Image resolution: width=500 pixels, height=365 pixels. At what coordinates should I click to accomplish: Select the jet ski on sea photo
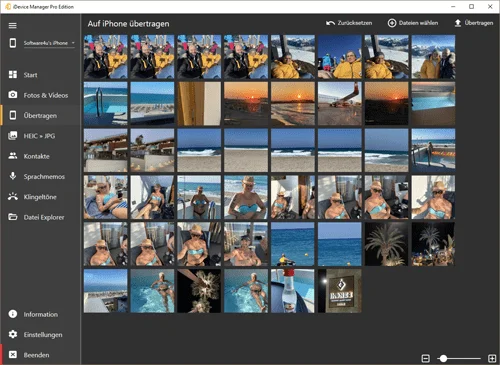293,244
